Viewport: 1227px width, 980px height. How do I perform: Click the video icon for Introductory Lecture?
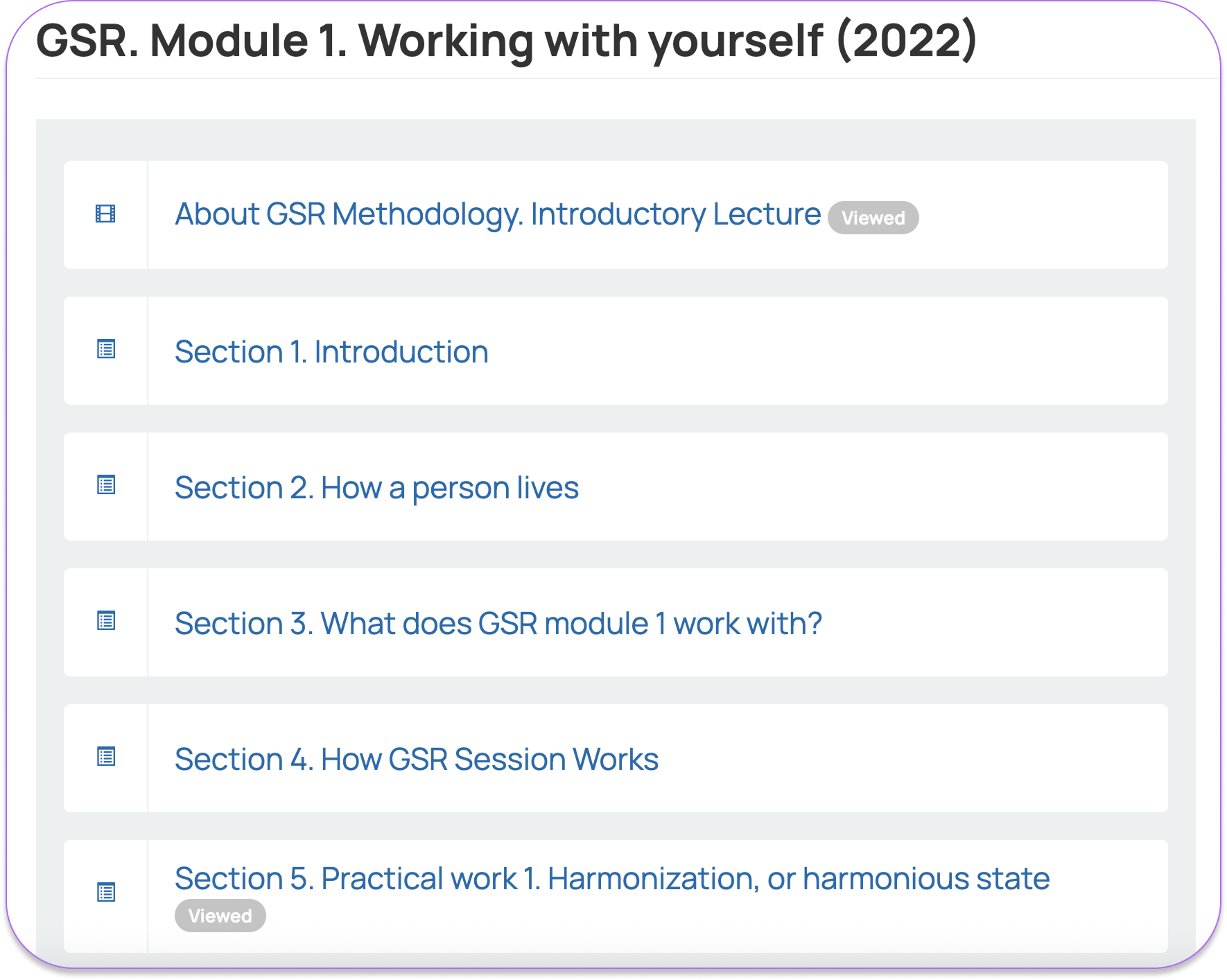coord(105,214)
